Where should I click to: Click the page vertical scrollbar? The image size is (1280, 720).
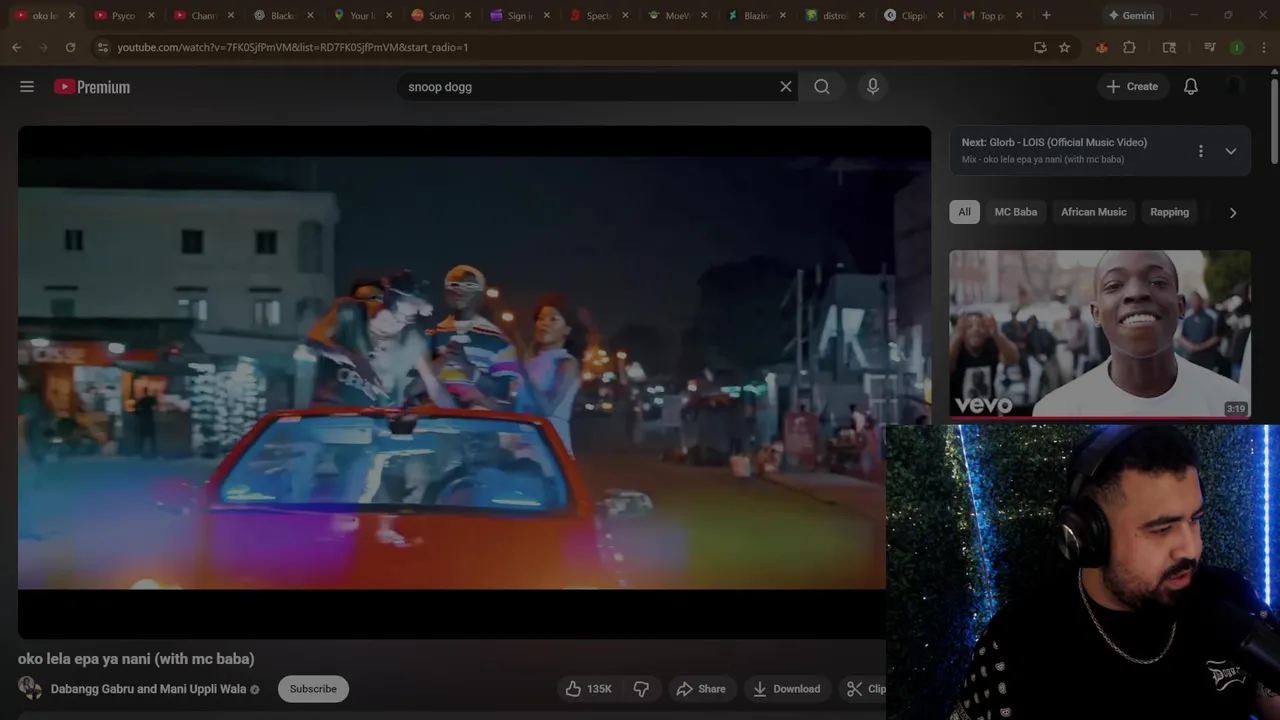click(x=1274, y=120)
